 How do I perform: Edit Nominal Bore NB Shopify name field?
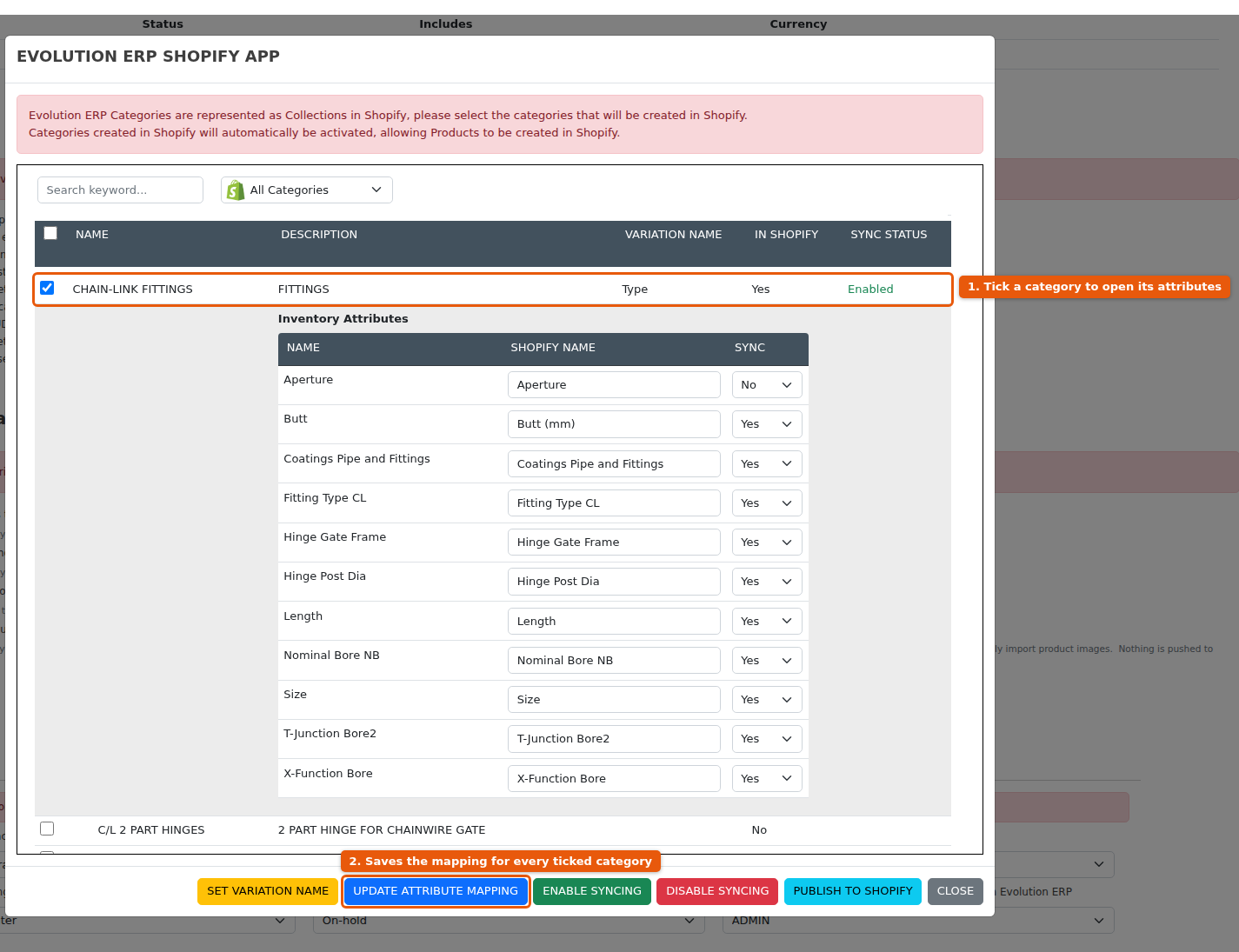coord(614,661)
